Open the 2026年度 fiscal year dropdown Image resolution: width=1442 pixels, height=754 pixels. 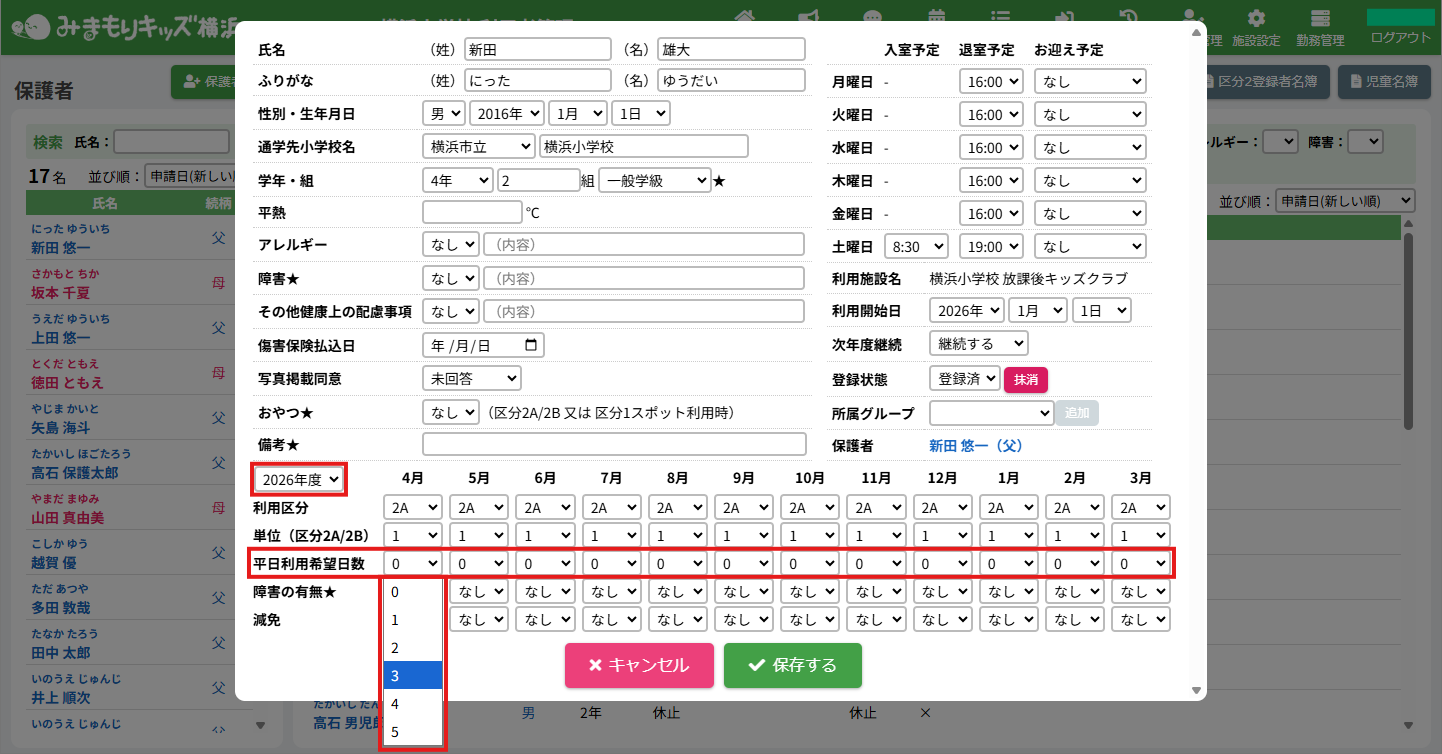click(300, 479)
